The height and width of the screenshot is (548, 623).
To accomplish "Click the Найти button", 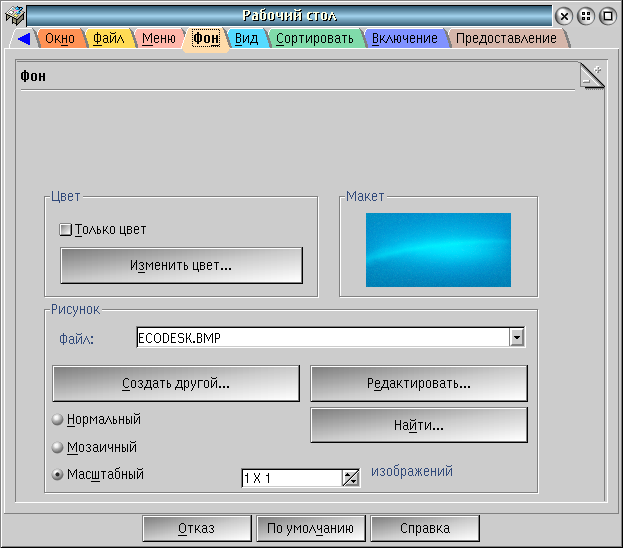I will pyautogui.click(x=418, y=425).
